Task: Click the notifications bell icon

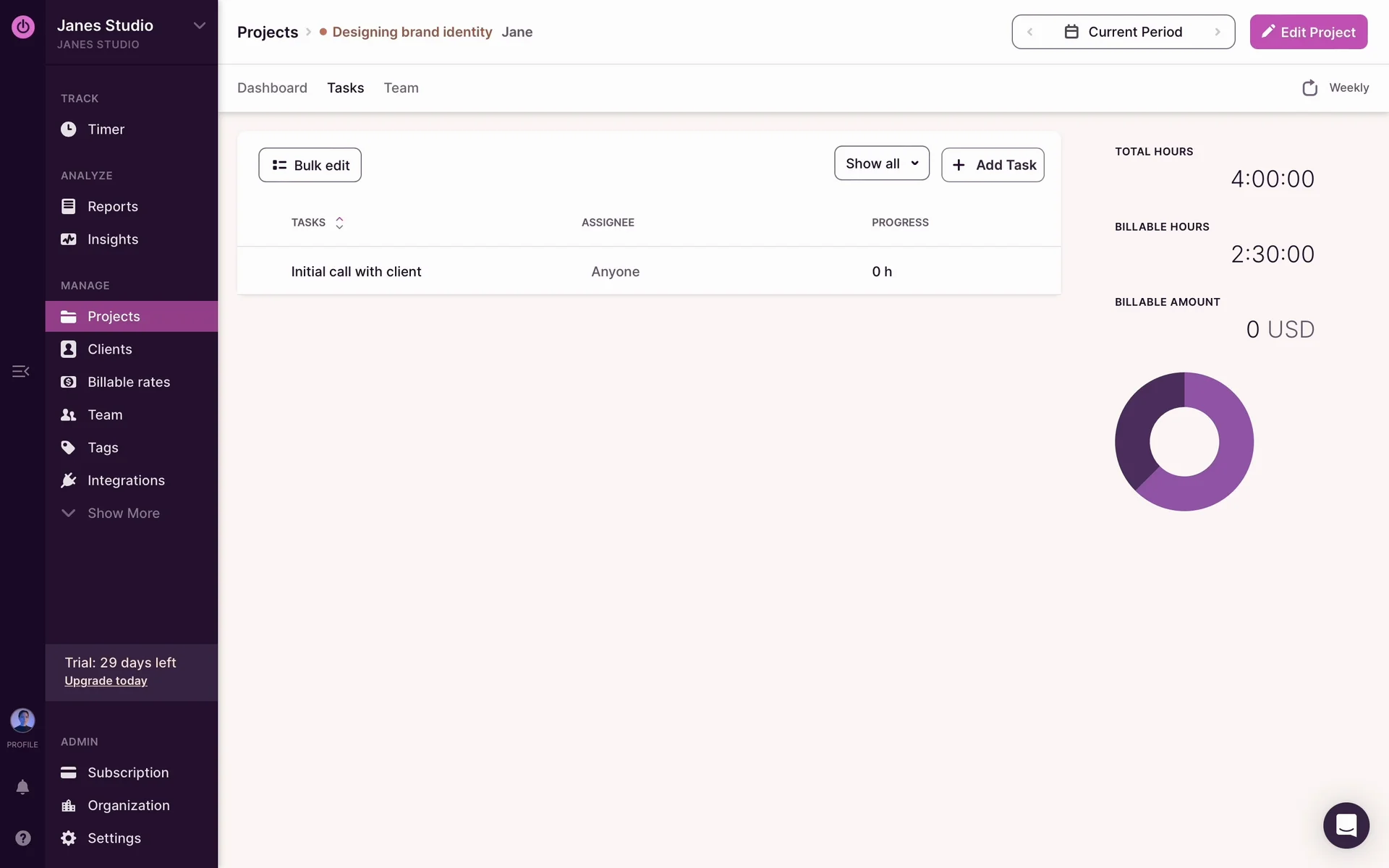Action: [x=22, y=787]
